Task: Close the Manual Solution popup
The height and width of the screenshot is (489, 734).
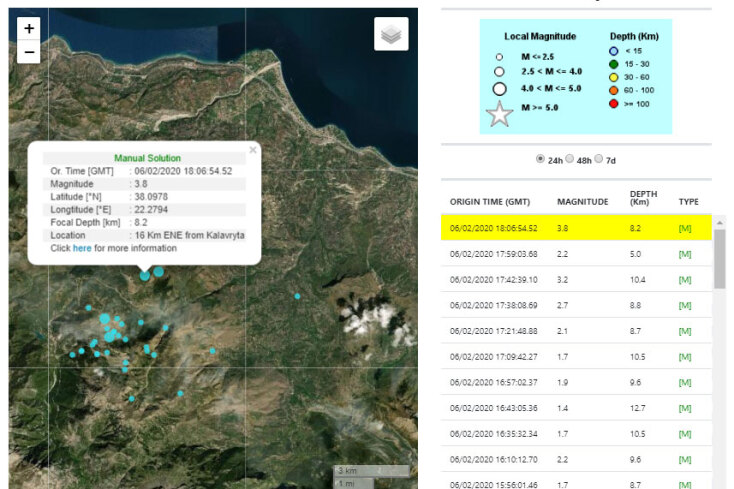Action: point(253,150)
